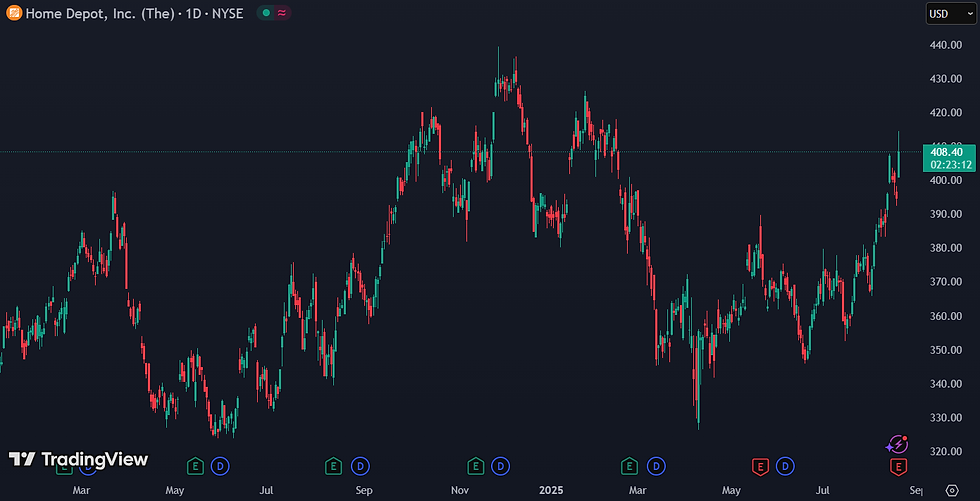
Task: Click the green market-open status dot
Action: [266, 12]
